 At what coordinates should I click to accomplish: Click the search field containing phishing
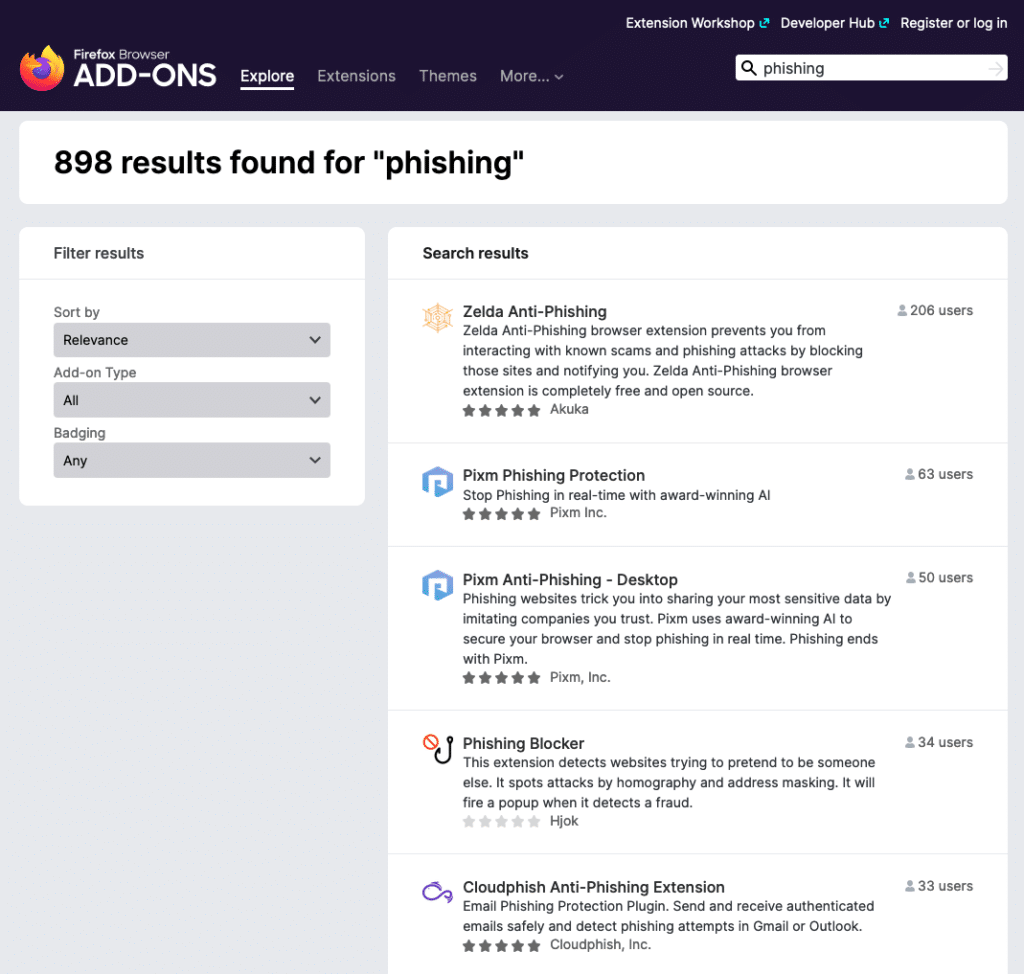click(871, 68)
